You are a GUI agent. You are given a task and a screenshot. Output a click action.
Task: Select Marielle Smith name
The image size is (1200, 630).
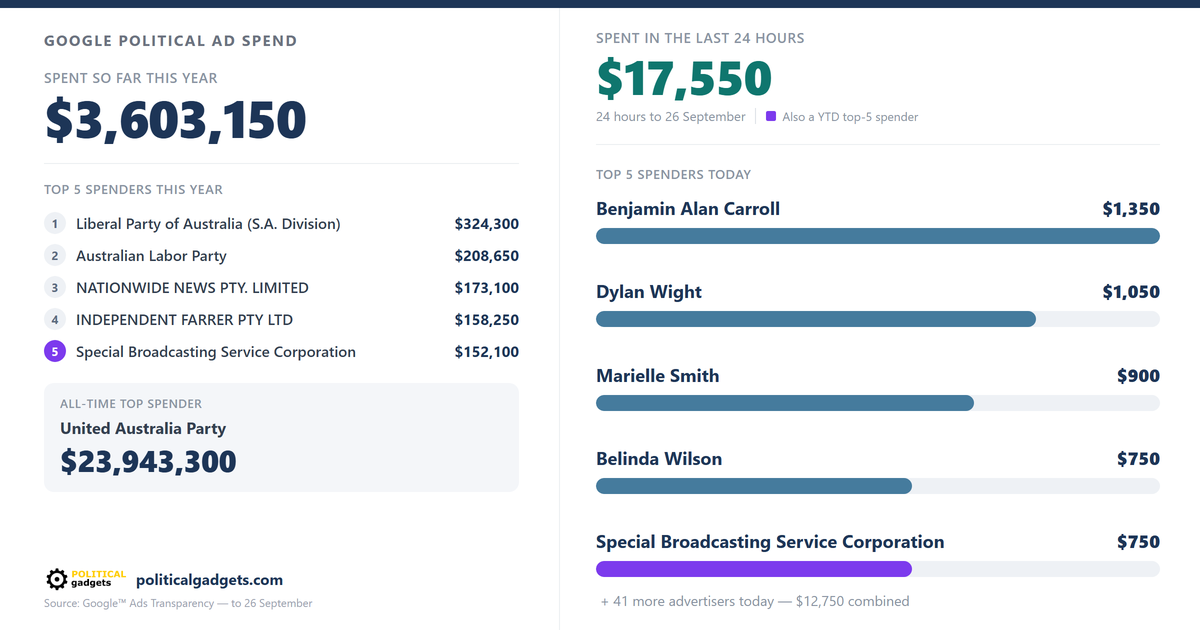[x=658, y=376]
